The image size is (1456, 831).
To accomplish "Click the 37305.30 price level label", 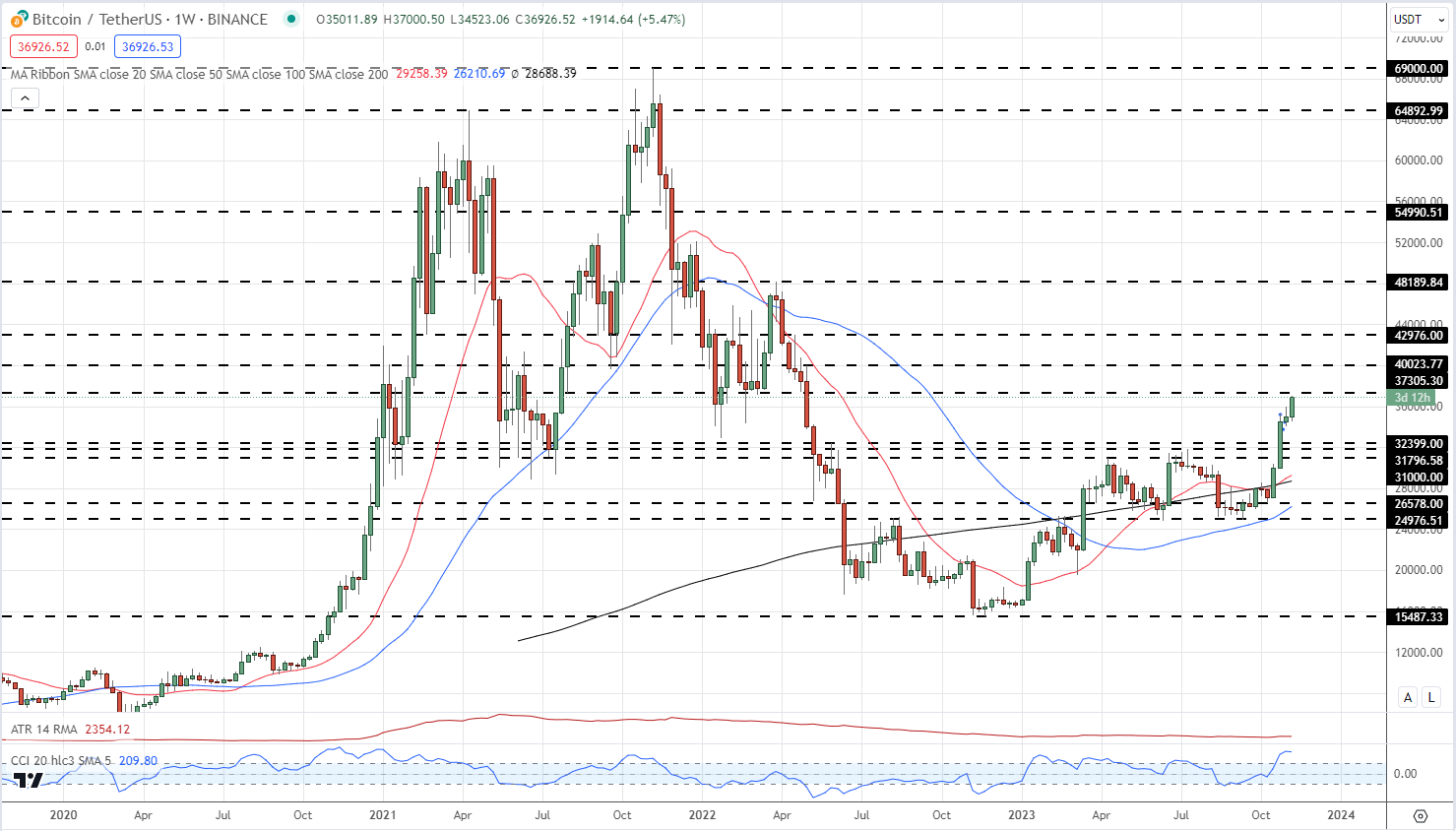I will tap(1419, 381).
